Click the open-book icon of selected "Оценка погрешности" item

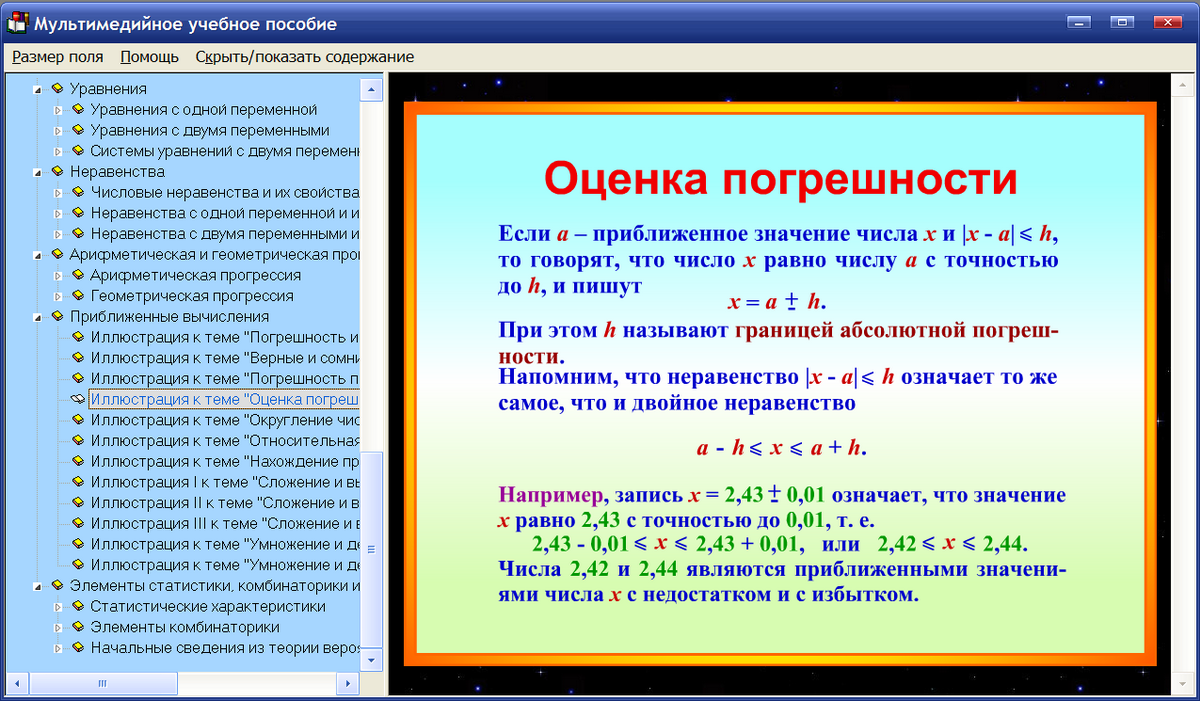pos(76,399)
